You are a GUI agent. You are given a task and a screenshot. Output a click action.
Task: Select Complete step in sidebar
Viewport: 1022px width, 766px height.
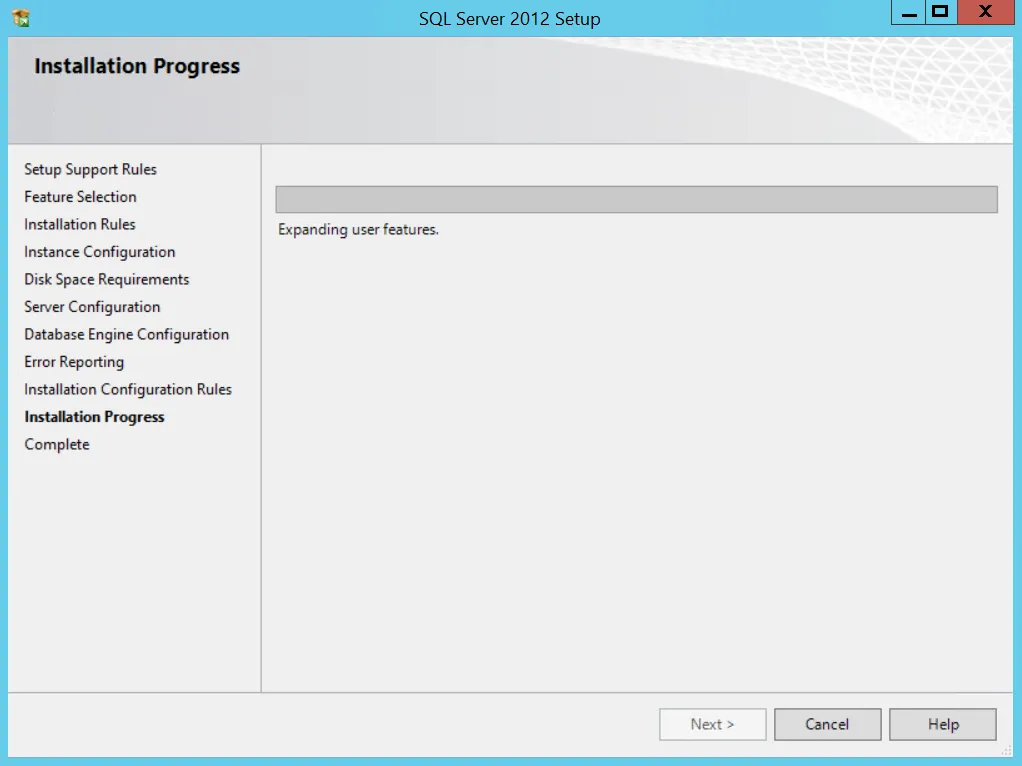pos(57,445)
